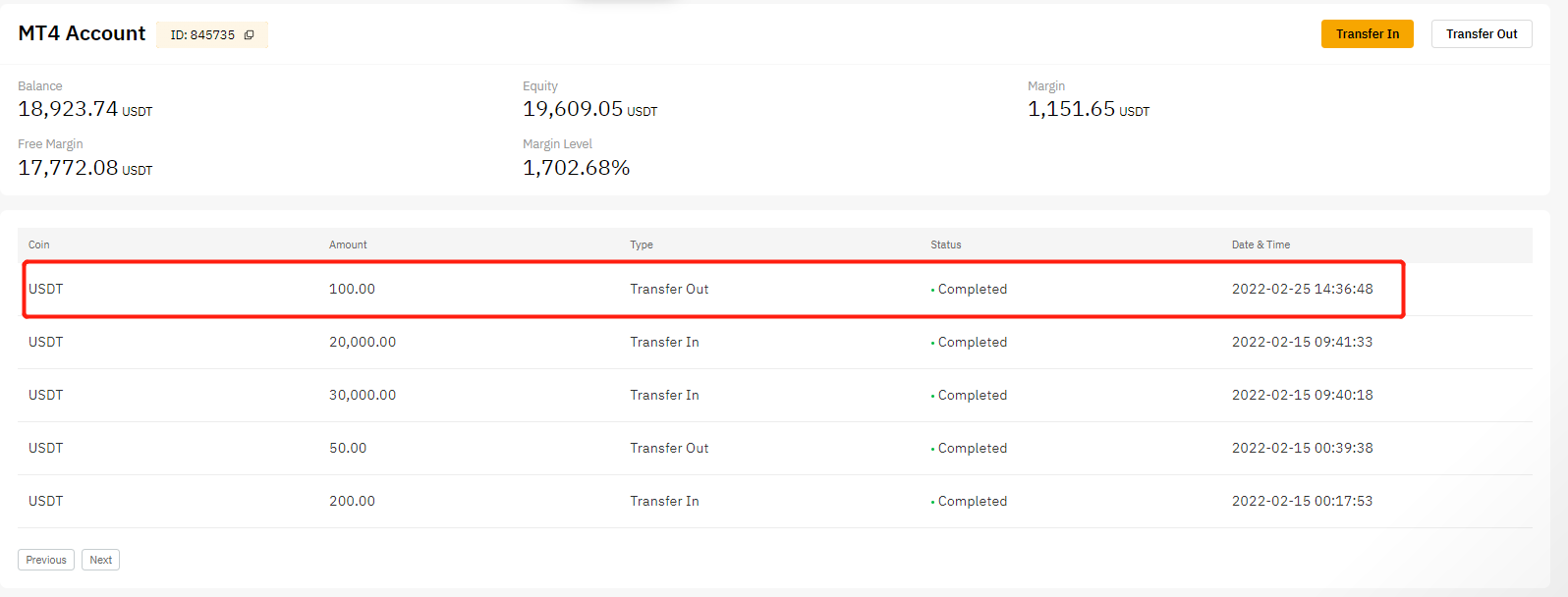Select the Type column header
The width and height of the screenshot is (1568, 597).
tap(642, 244)
